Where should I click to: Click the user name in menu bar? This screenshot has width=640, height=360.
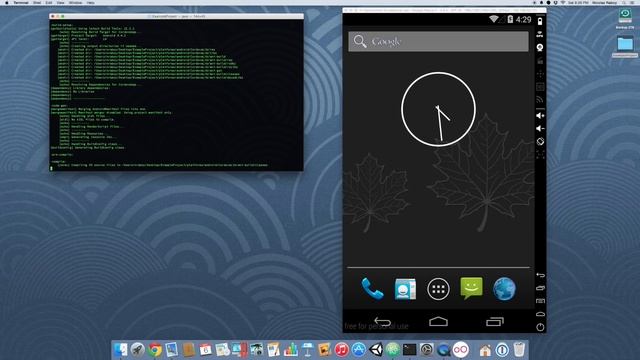pyautogui.click(x=604, y=2)
